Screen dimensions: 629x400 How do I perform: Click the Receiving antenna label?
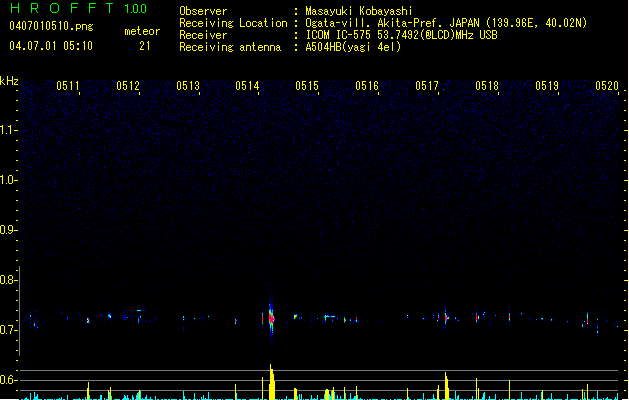pyautogui.click(x=230, y=47)
